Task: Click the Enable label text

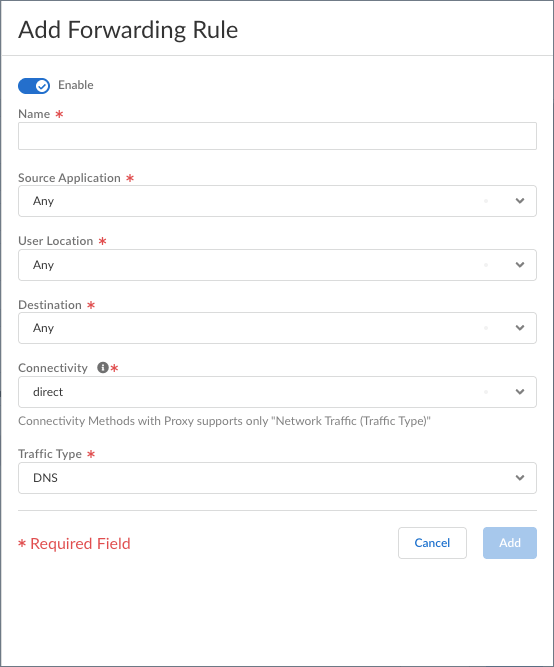Action: 76,85
